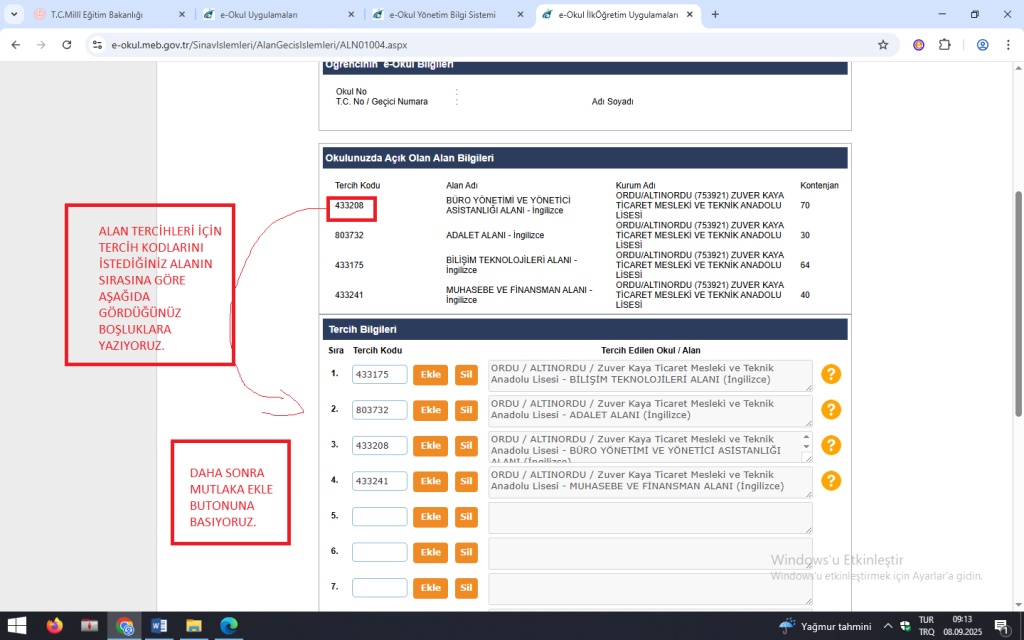Click the empty Tercih Kodu field in row 6

379,552
